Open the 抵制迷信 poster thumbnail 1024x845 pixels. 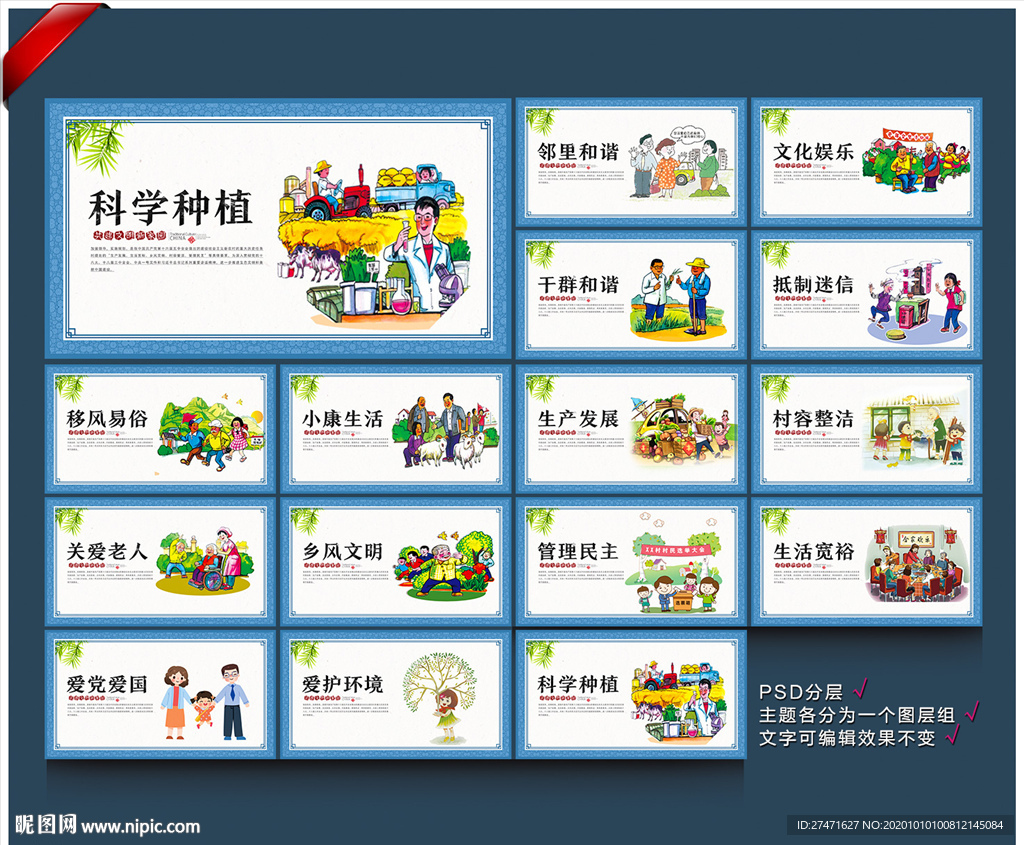coord(867,295)
